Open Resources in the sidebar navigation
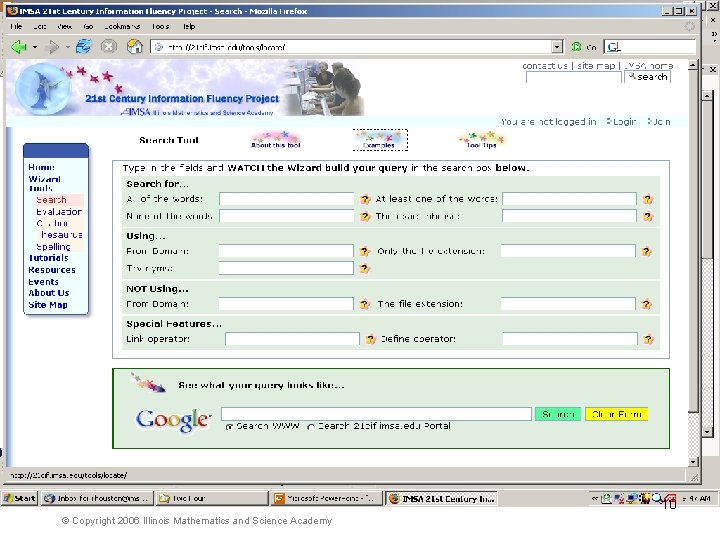 (x=52, y=270)
